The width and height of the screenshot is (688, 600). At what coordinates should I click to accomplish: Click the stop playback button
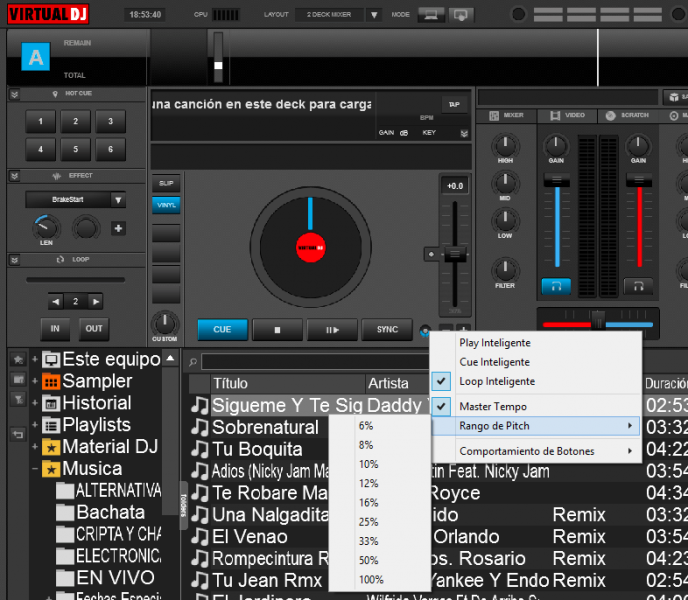click(277, 330)
